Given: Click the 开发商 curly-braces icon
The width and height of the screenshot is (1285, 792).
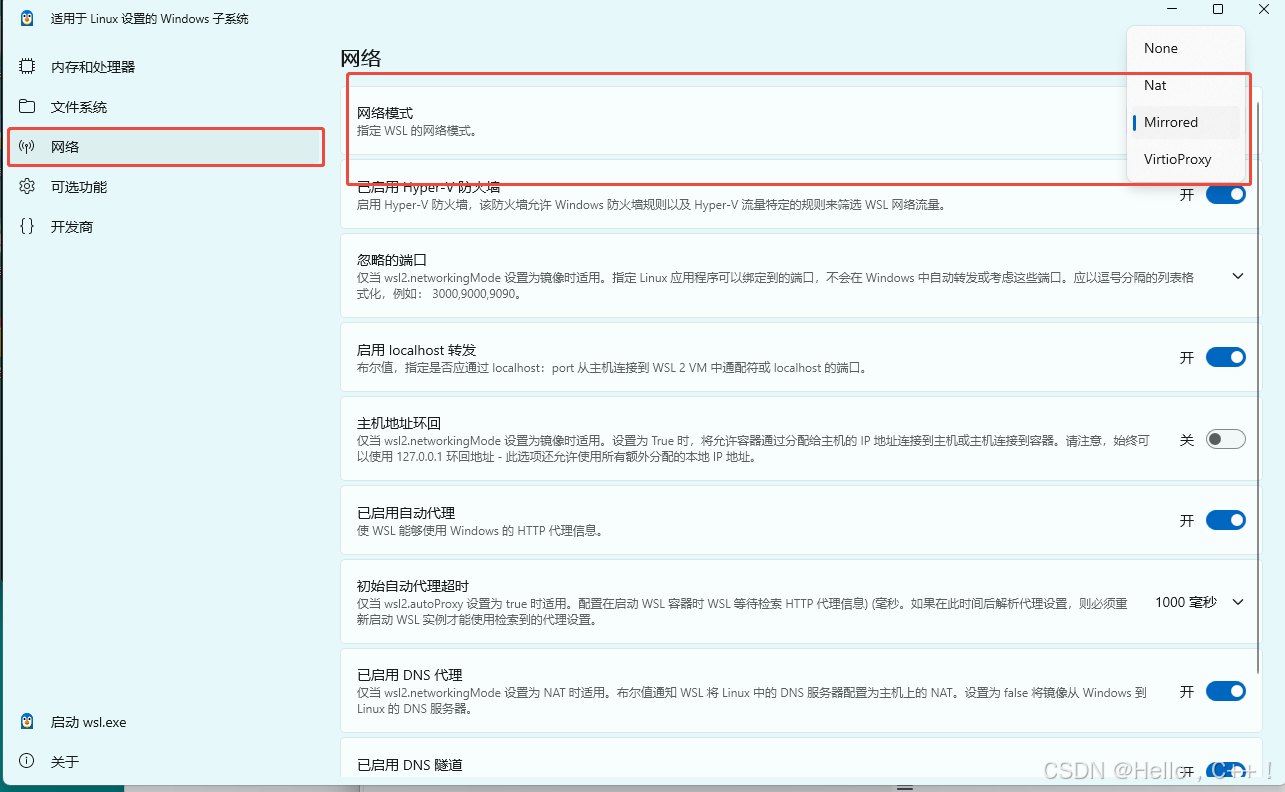Looking at the screenshot, I should (x=28, y=226).
